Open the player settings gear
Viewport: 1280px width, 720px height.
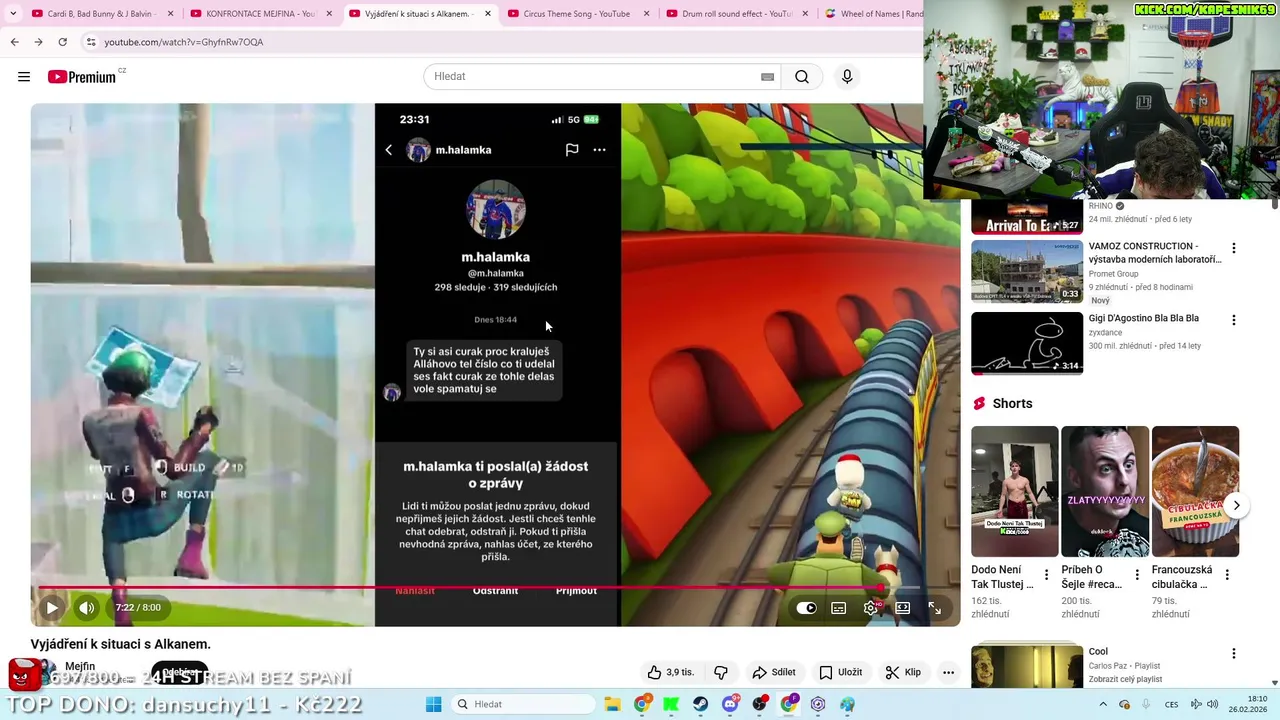(x=871, y=608)
